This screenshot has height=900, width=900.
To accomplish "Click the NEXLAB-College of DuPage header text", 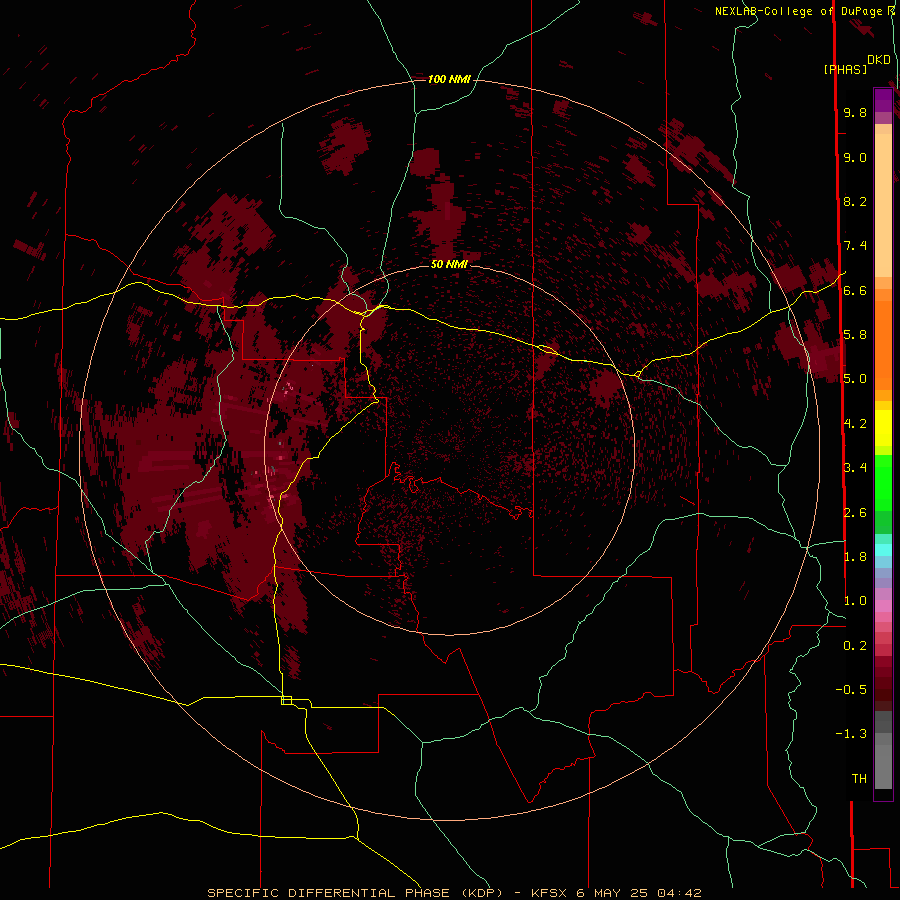I will (x=798, y=11).
